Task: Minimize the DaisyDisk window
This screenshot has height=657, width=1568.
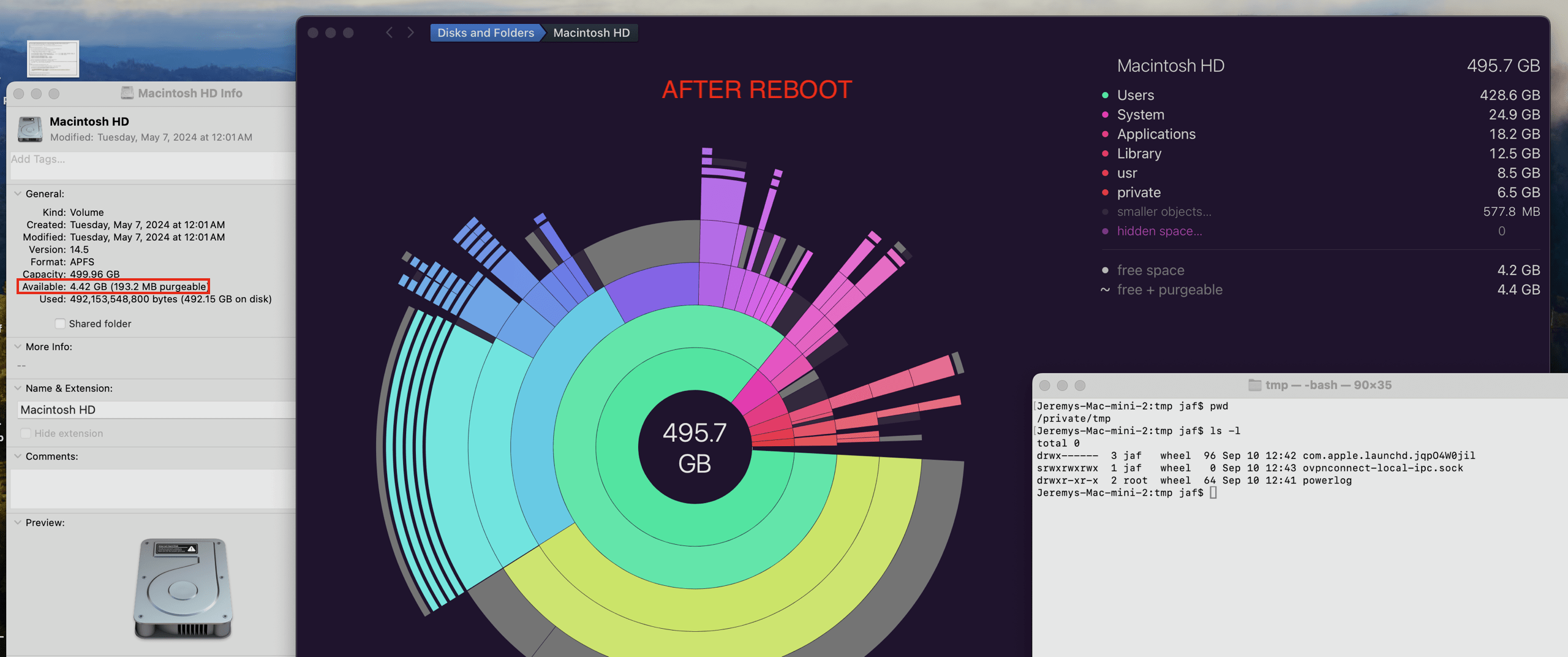Action: pos(331,32)
